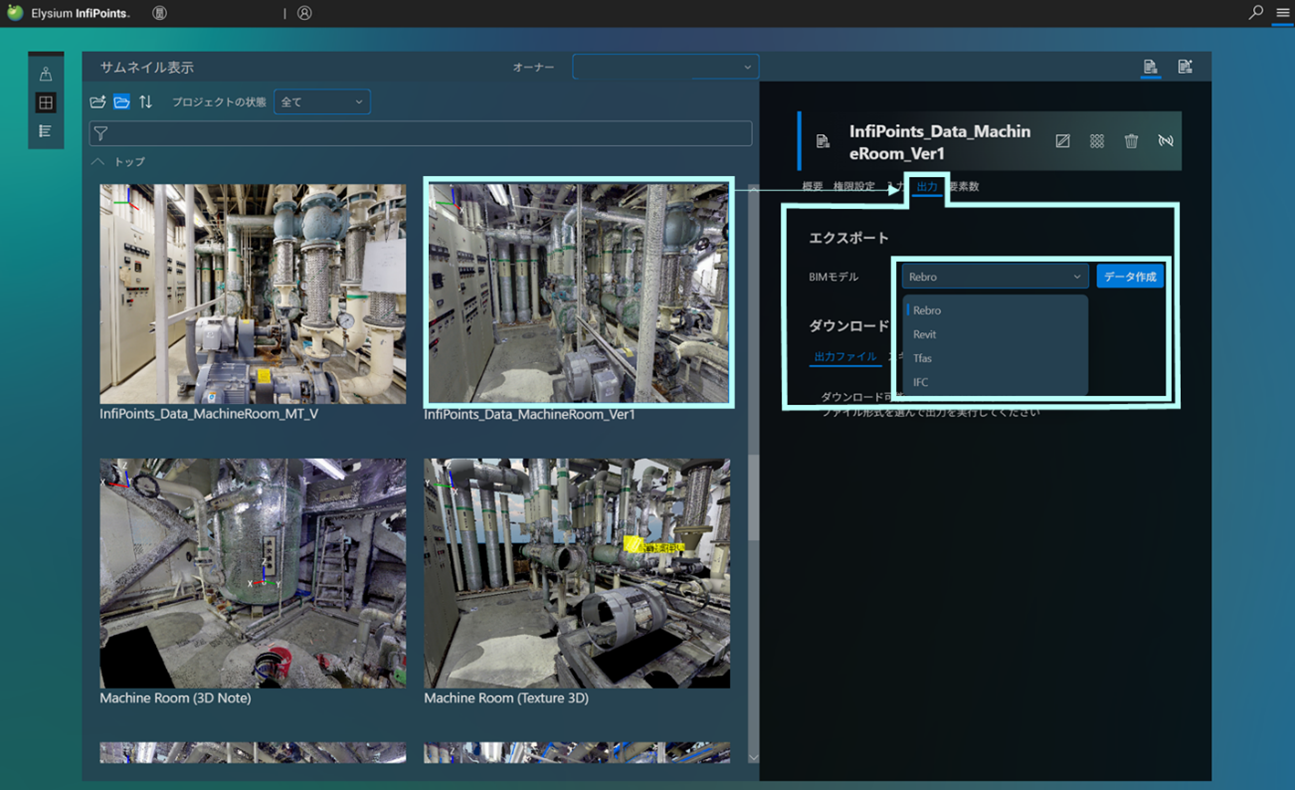The image size is (1295, 790).
Task: Click the sort order arrows icon
Action: click(x=146, y=102)
